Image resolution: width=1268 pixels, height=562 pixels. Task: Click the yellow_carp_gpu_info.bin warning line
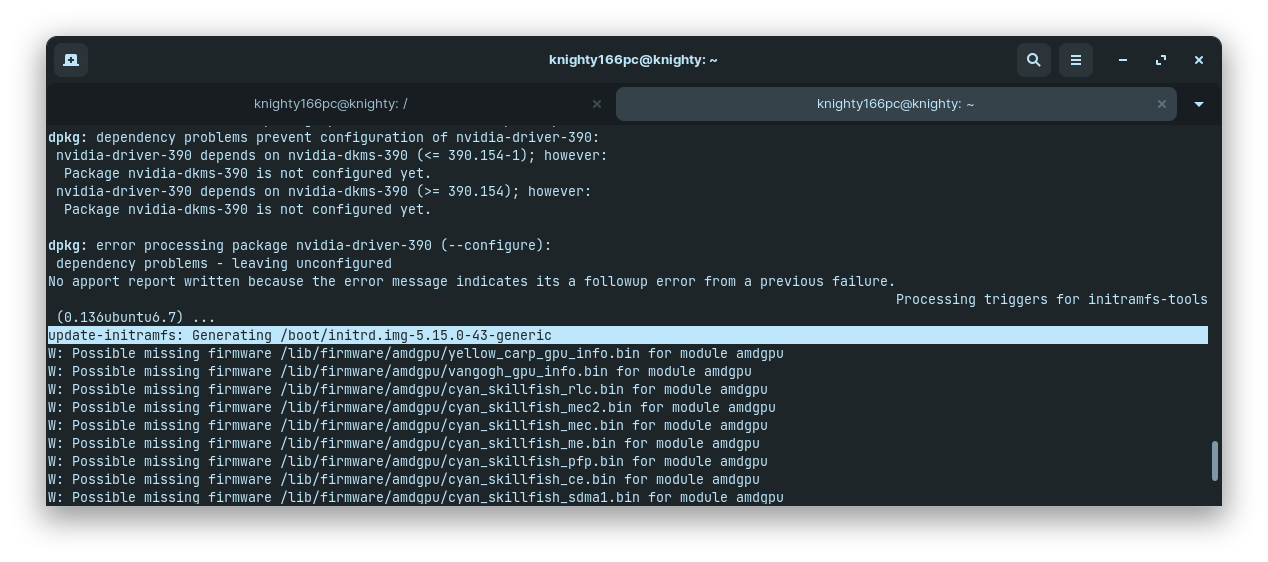point(415,354)
